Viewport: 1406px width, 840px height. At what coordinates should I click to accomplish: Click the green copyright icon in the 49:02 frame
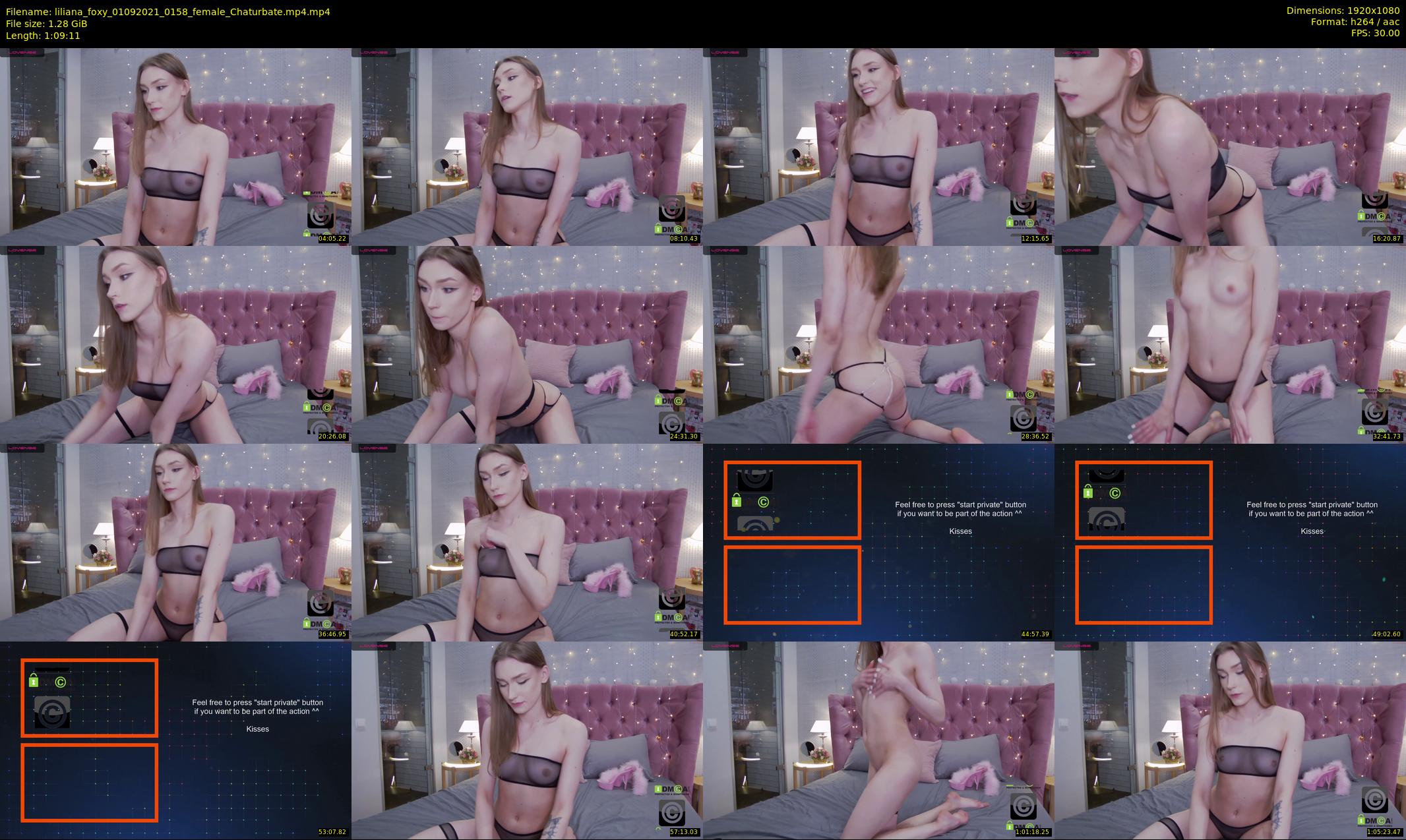[1115, 493]
